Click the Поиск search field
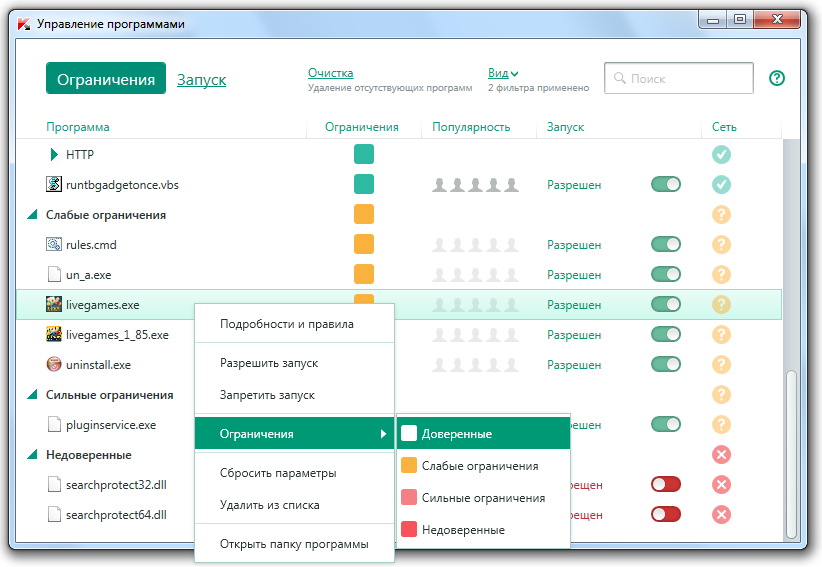The width and height of the screenshot is (822, 567). (679, 79)
